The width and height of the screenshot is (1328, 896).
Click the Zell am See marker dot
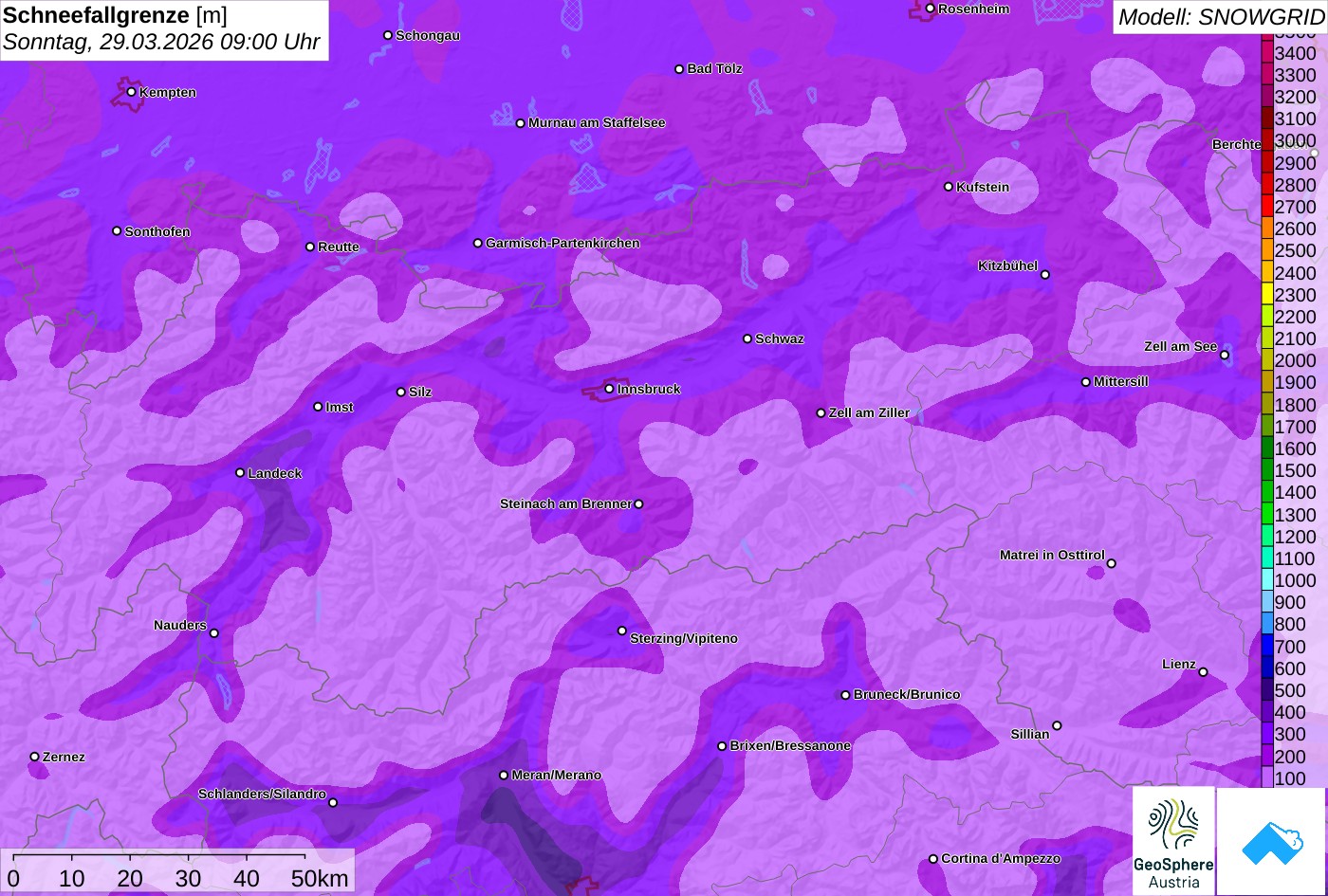[x=1225, y=356]
